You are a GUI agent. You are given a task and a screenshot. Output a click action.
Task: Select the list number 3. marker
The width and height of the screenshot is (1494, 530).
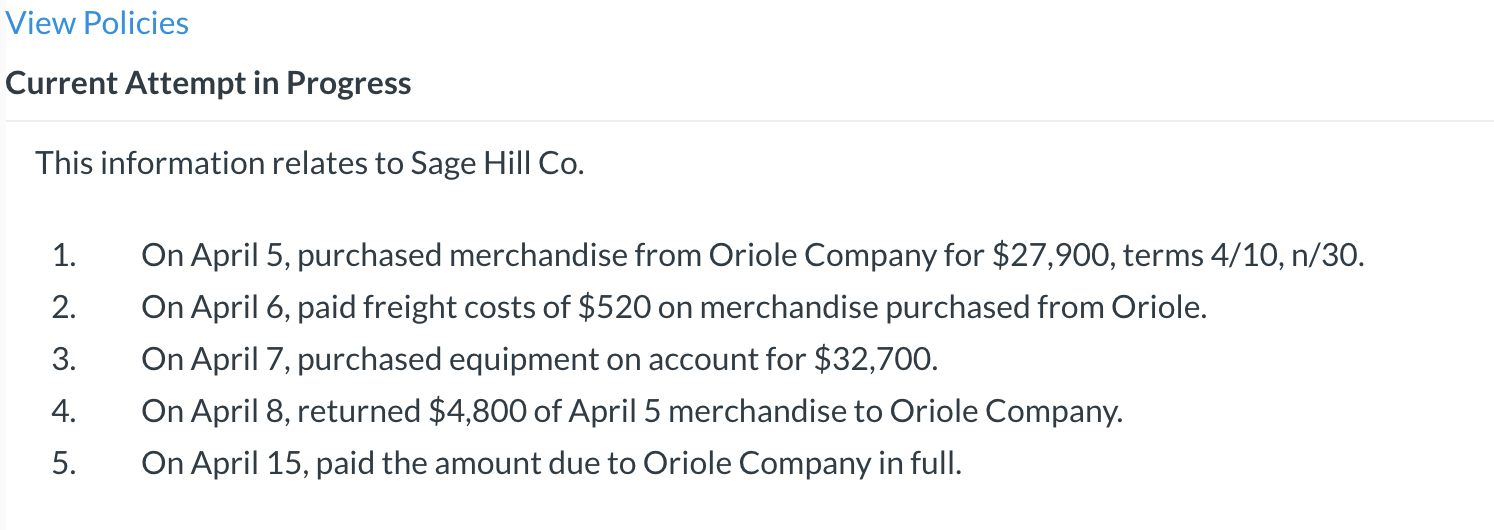point(64,359)
